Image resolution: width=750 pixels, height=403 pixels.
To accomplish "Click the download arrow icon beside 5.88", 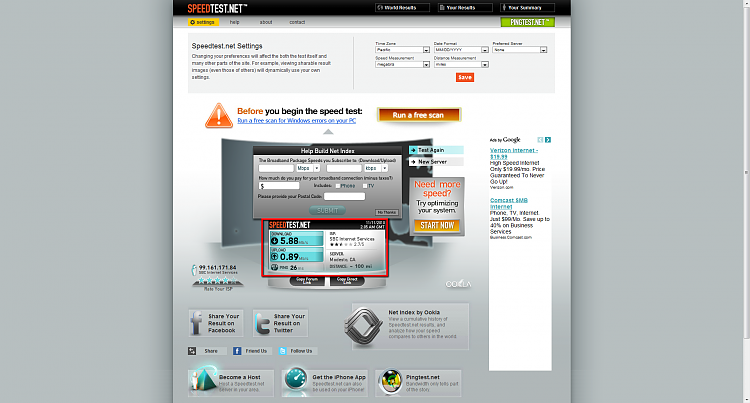I will pyautogui.click(x=275, y=241).
